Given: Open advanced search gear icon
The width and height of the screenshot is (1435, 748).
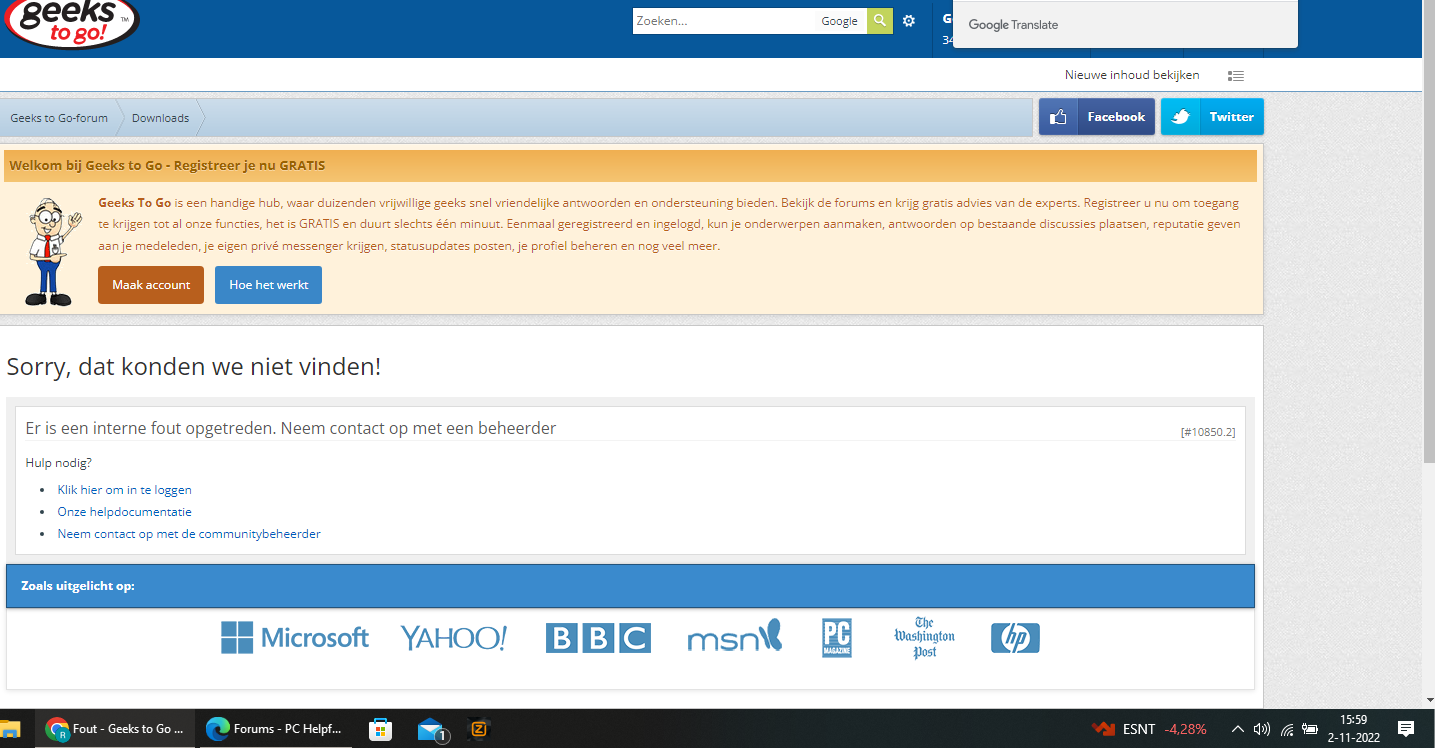Looking at the screenshot, I should pos(909,21).
